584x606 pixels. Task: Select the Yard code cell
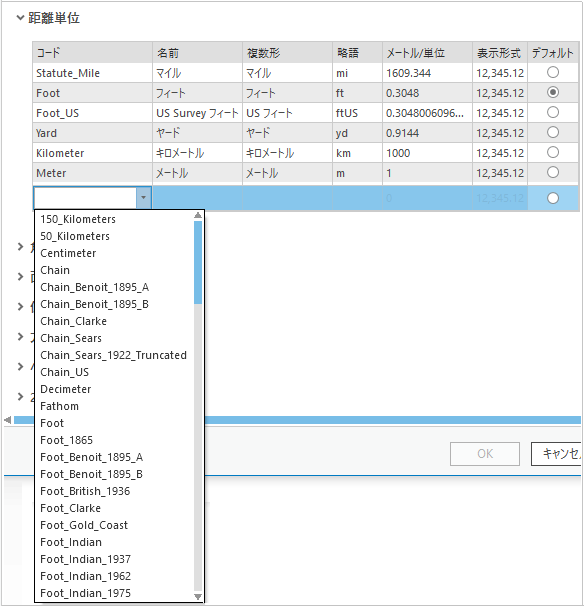coord(92,133)
